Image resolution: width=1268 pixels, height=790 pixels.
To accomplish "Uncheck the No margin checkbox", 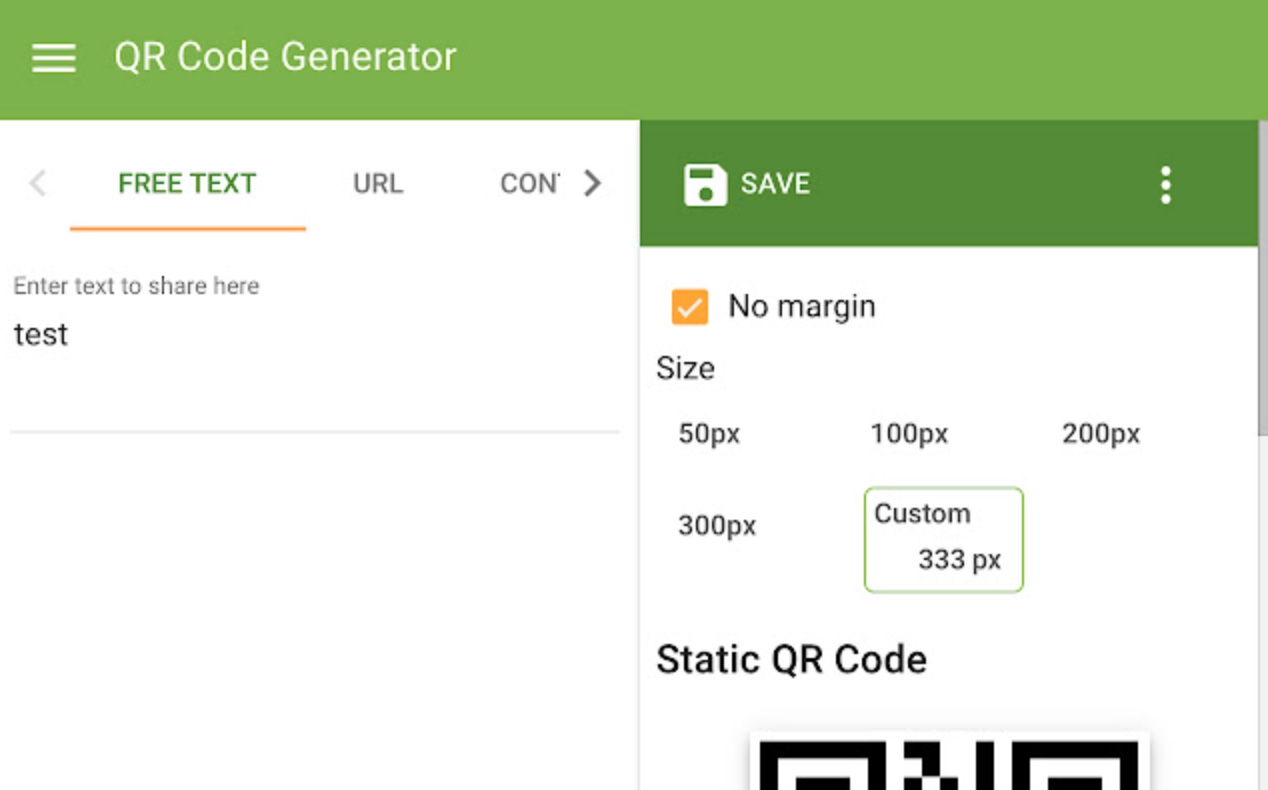I will pyautogui.click(x=690, y=307).
